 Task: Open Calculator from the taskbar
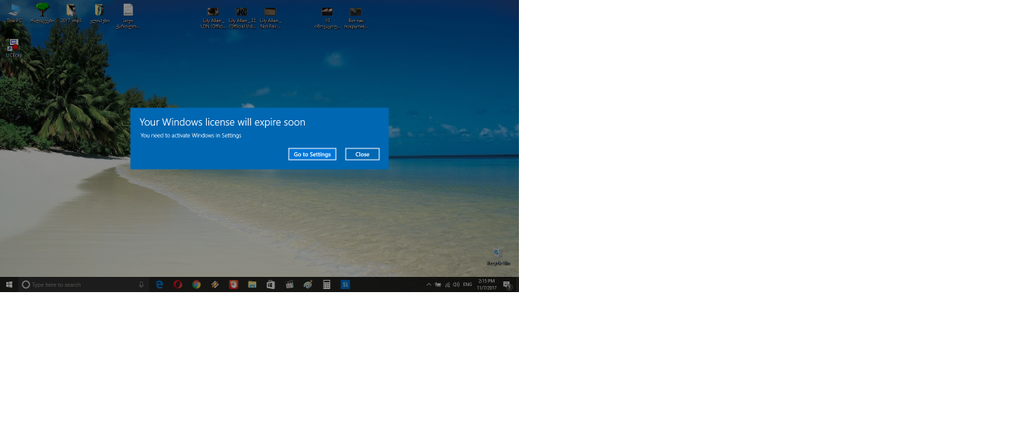pyautogui.click(x=327, y=285)
